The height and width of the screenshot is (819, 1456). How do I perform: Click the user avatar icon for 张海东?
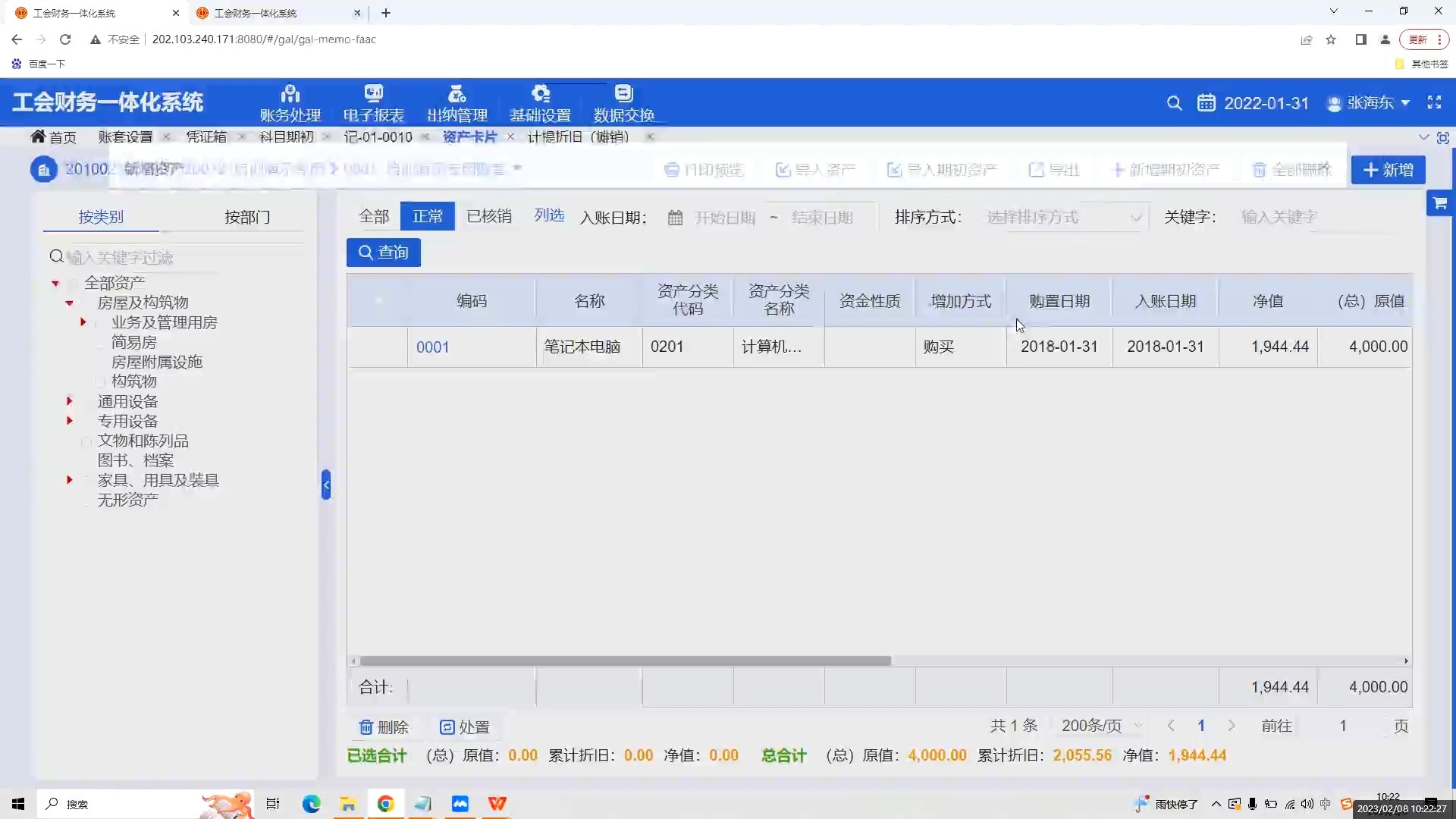point(1334,103)
